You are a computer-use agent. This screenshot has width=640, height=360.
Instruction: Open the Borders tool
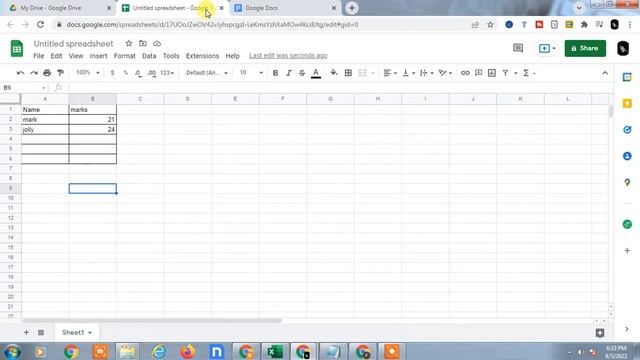click(348, 73)
